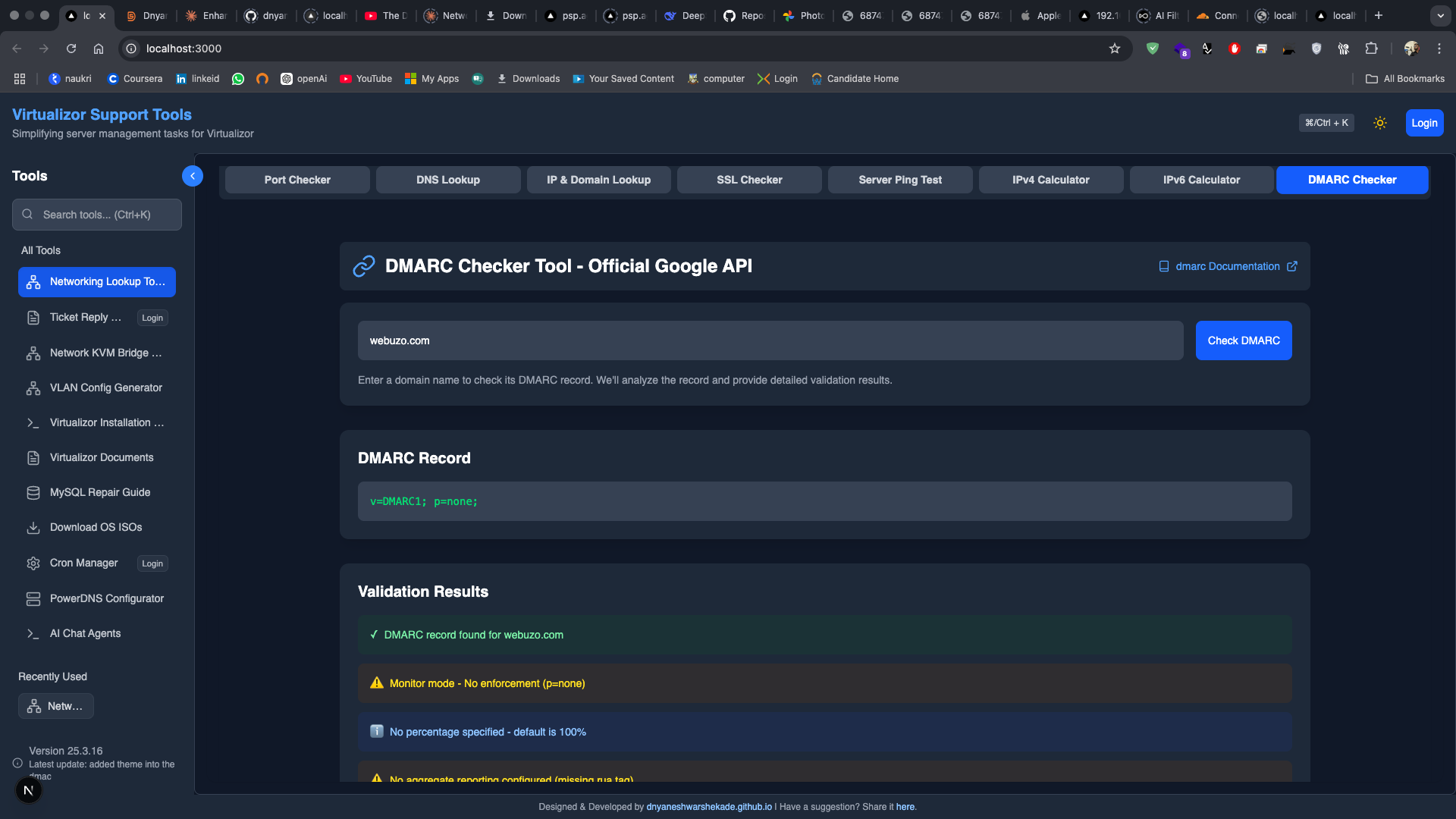1456x819 pixels.
Task: Click the Next.js N dev indicator icon
Action: [29, 790]
